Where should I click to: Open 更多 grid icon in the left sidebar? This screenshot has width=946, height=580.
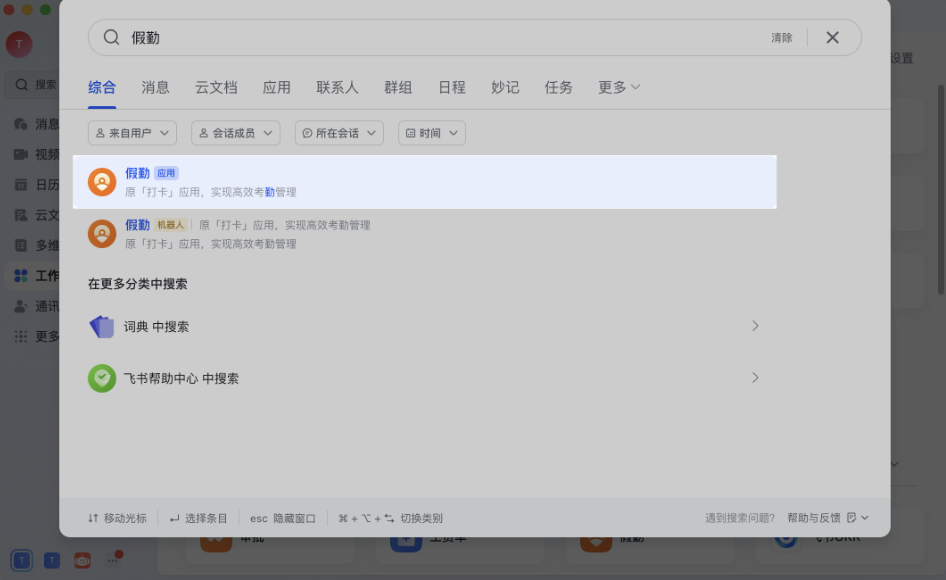21,336
